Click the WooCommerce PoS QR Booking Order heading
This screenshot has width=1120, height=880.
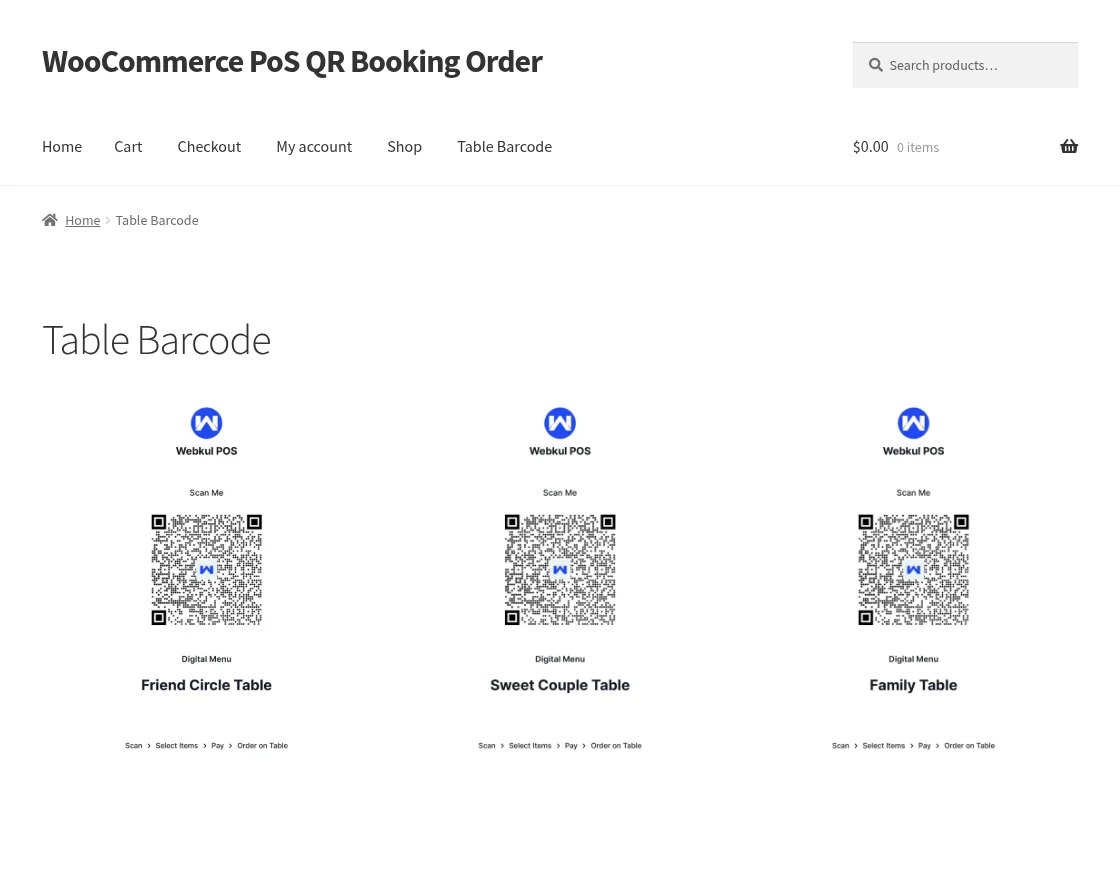tap(292, 61)
